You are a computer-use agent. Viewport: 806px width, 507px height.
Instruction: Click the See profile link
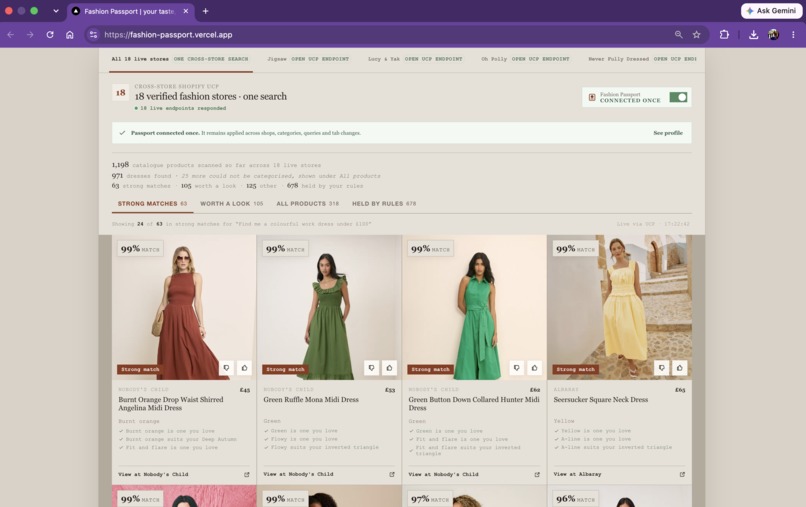click(668, 133)
